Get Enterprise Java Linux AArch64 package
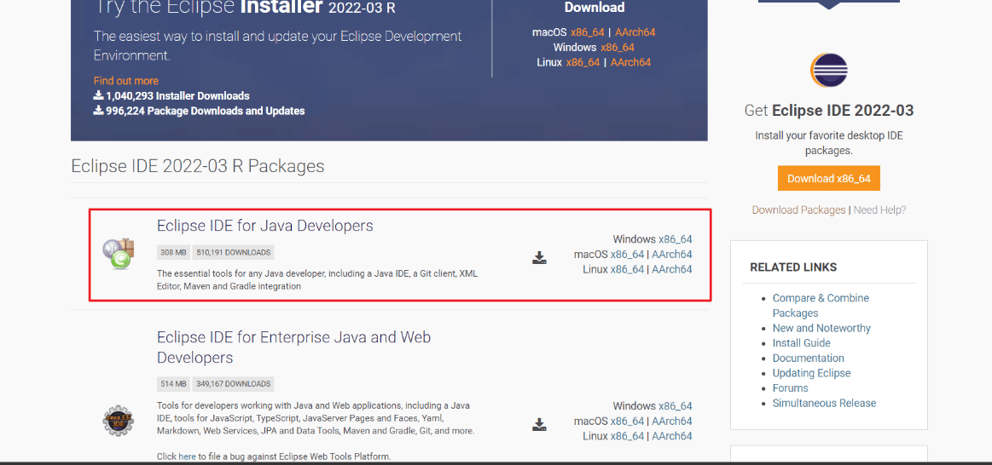This screenshot has width=992, height=465. [672, 436]
